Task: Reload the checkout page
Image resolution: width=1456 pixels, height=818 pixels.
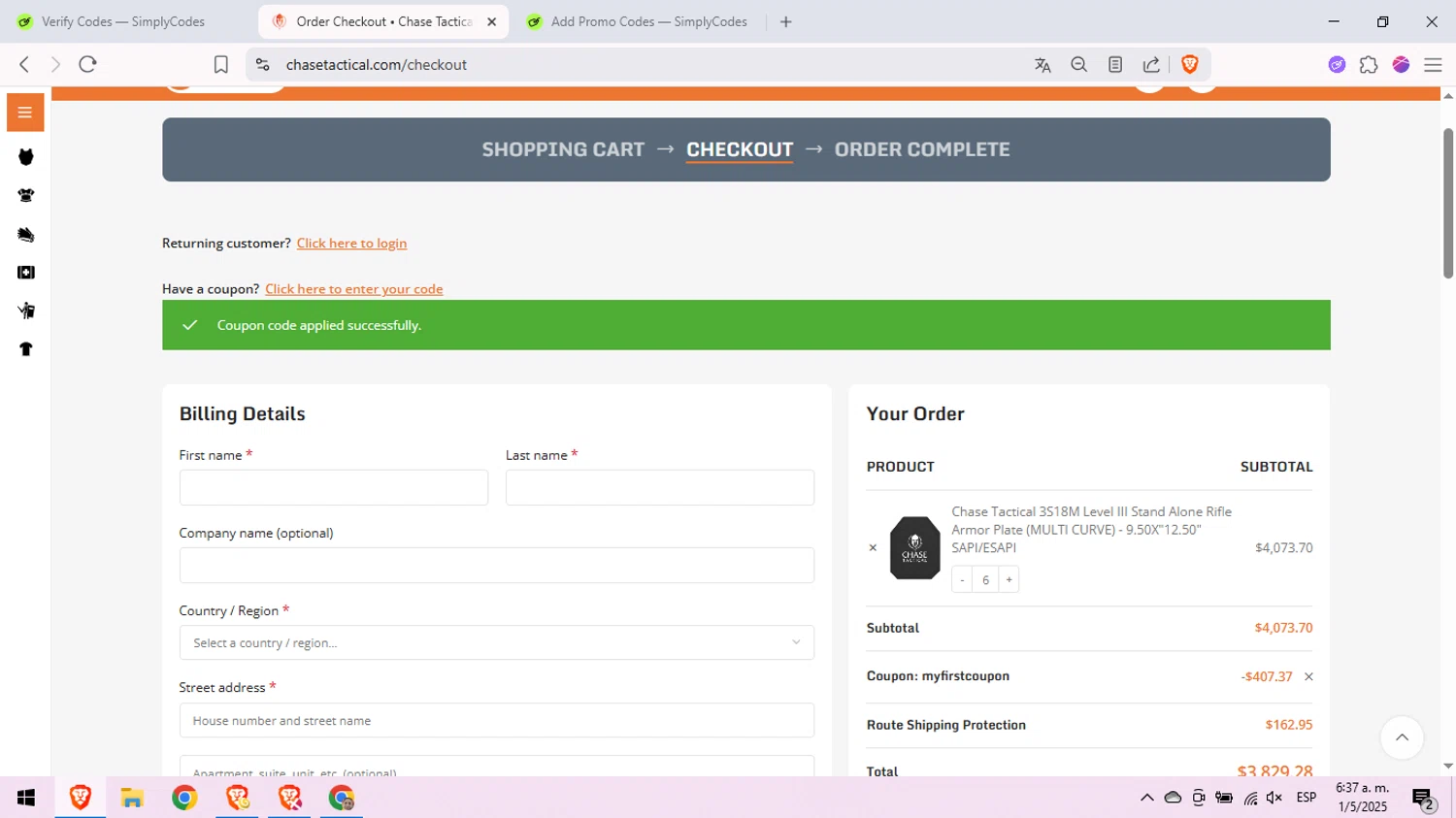Action: point(88,65)
